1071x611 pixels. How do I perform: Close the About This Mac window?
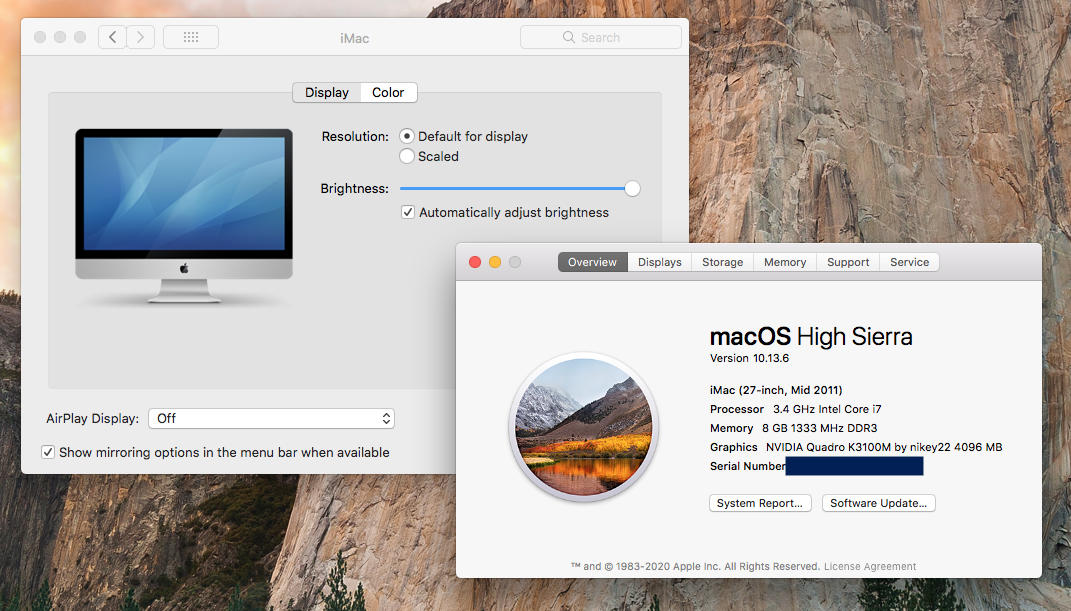(475, 262)
